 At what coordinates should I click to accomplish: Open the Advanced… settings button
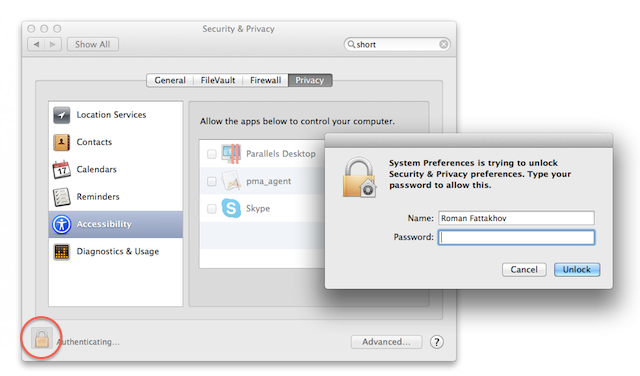tap(386, 342)
